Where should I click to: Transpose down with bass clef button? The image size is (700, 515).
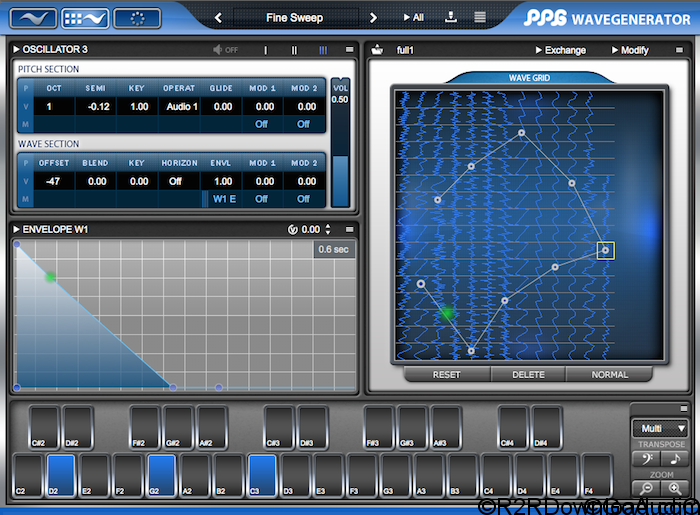pyautogui.click(x=646, y=458)
